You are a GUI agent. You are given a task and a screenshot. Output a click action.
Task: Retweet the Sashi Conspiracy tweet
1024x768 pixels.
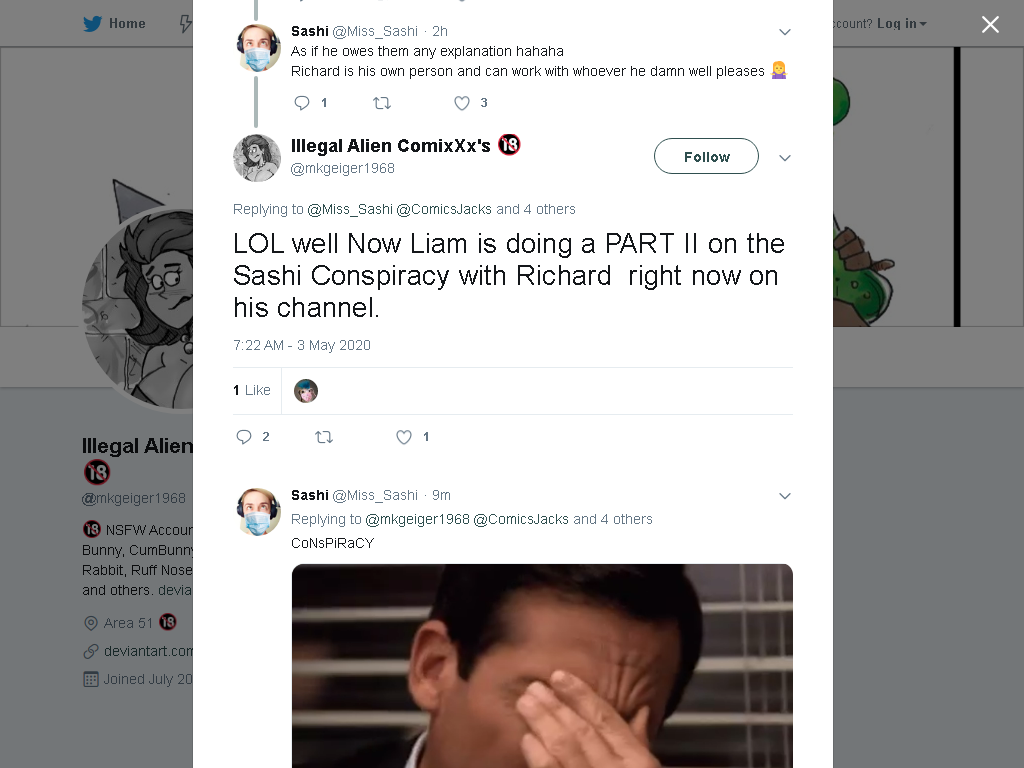(324, 437)
